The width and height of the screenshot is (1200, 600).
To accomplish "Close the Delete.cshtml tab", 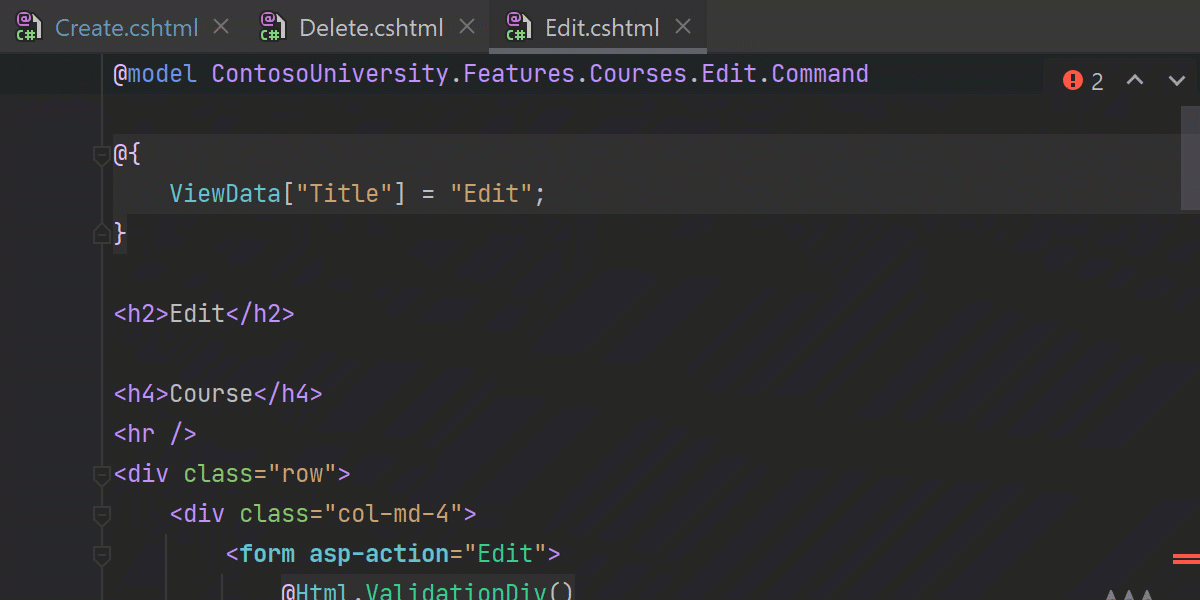I will point(466,27).
